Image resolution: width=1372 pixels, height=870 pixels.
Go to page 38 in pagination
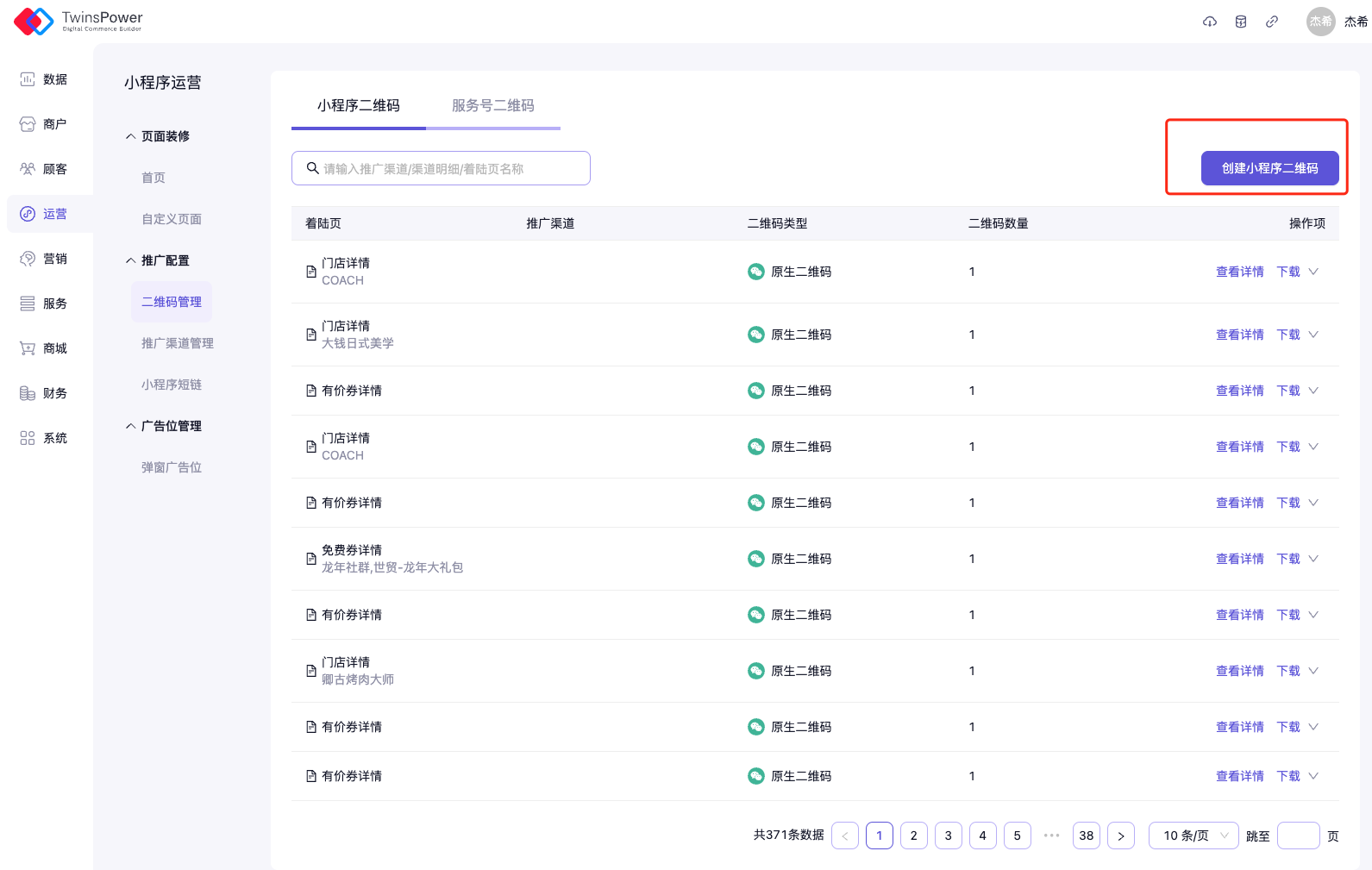pos(1086,836)
